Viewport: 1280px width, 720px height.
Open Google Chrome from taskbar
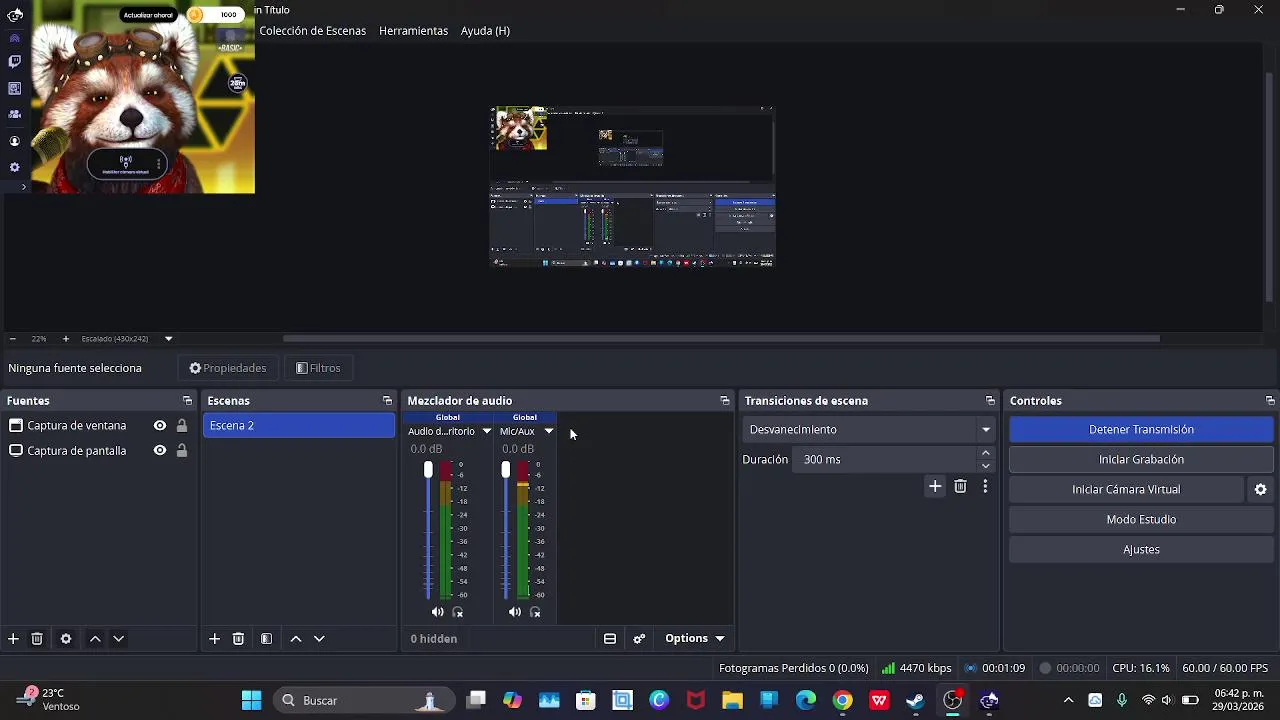click(x=842, y=701)
